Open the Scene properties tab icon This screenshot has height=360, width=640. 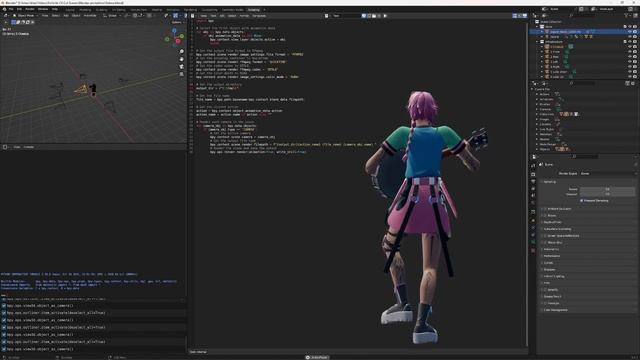point(533,195)
